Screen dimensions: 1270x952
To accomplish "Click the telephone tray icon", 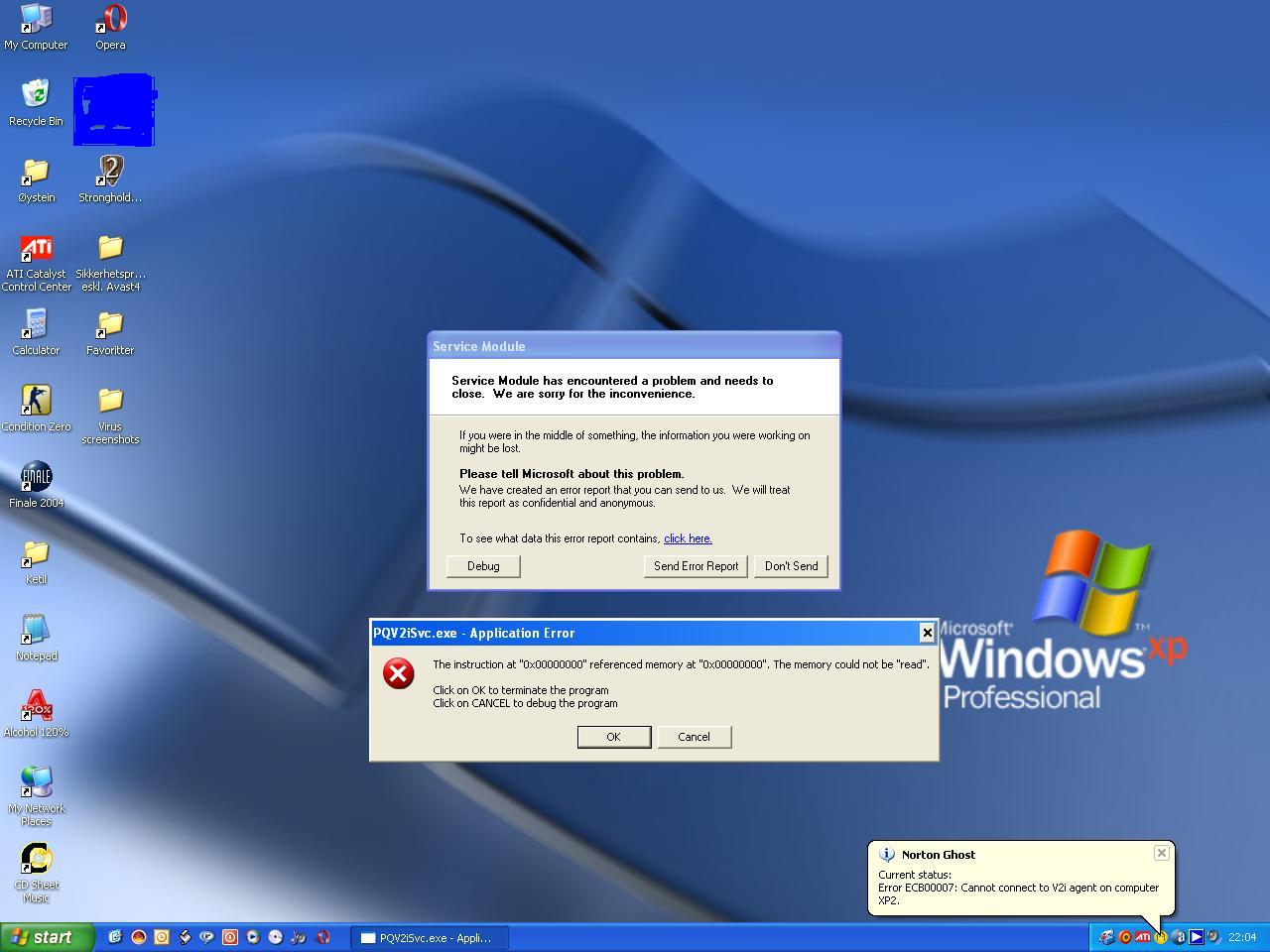I will coord(1107,936).
